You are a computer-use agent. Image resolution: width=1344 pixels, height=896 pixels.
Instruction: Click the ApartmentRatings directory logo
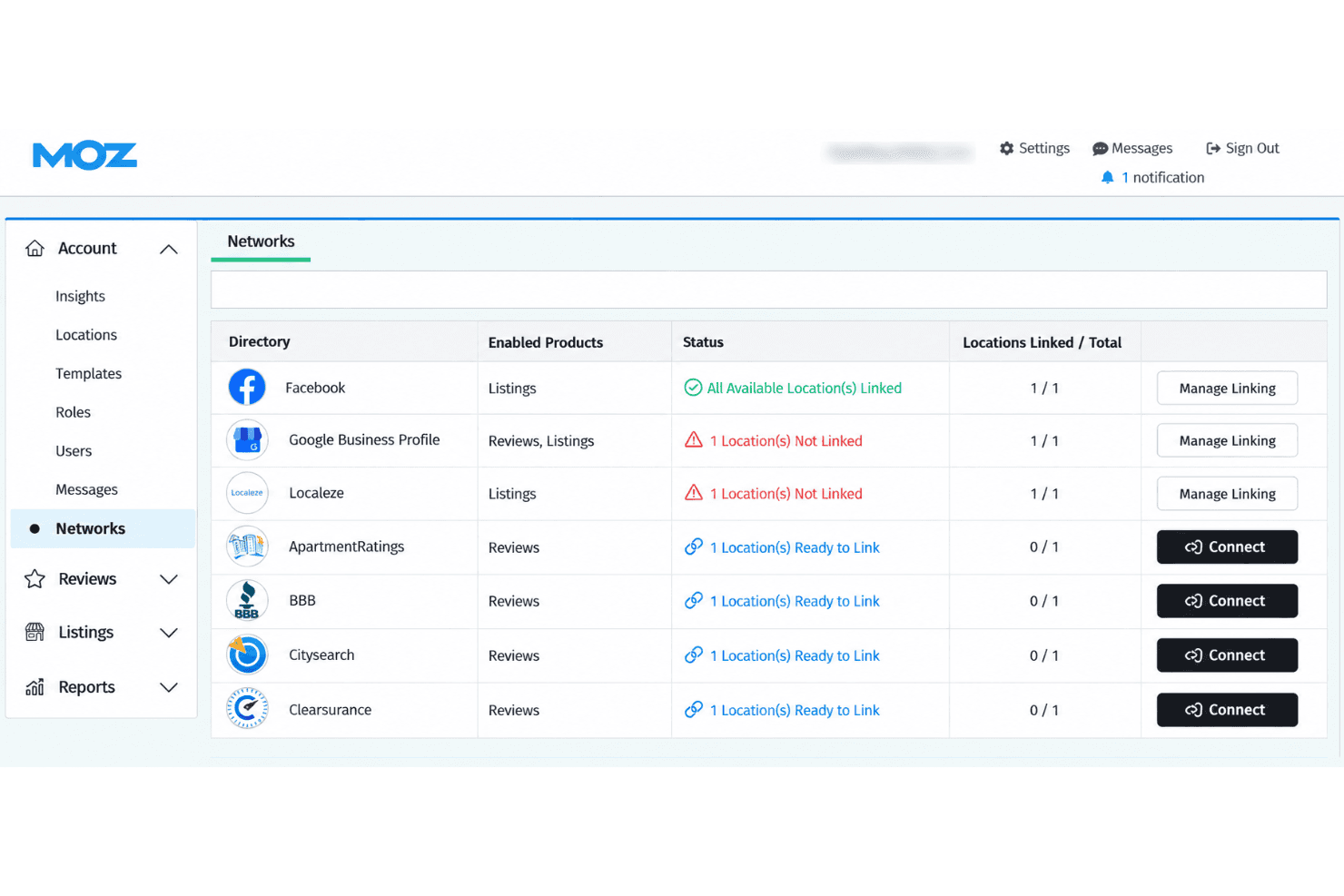point(247,546)
